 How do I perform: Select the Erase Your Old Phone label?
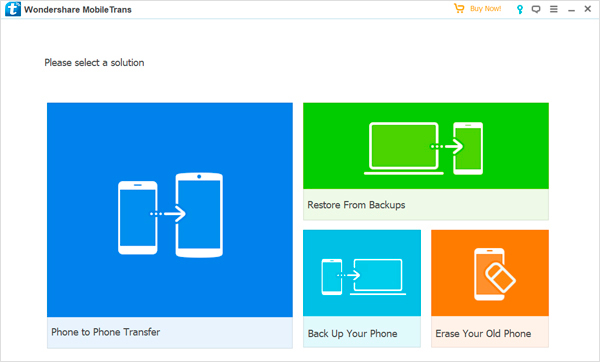click(x=483, y=334)
